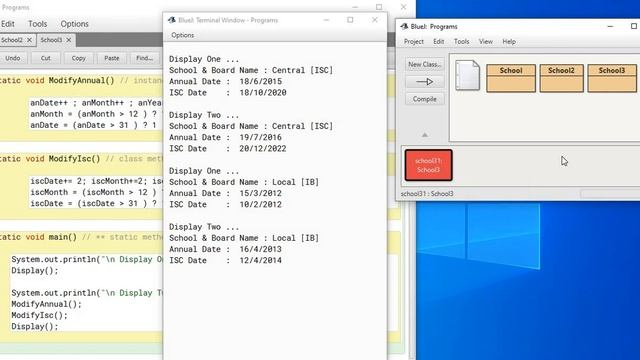Close the editor window

point(403,7)
